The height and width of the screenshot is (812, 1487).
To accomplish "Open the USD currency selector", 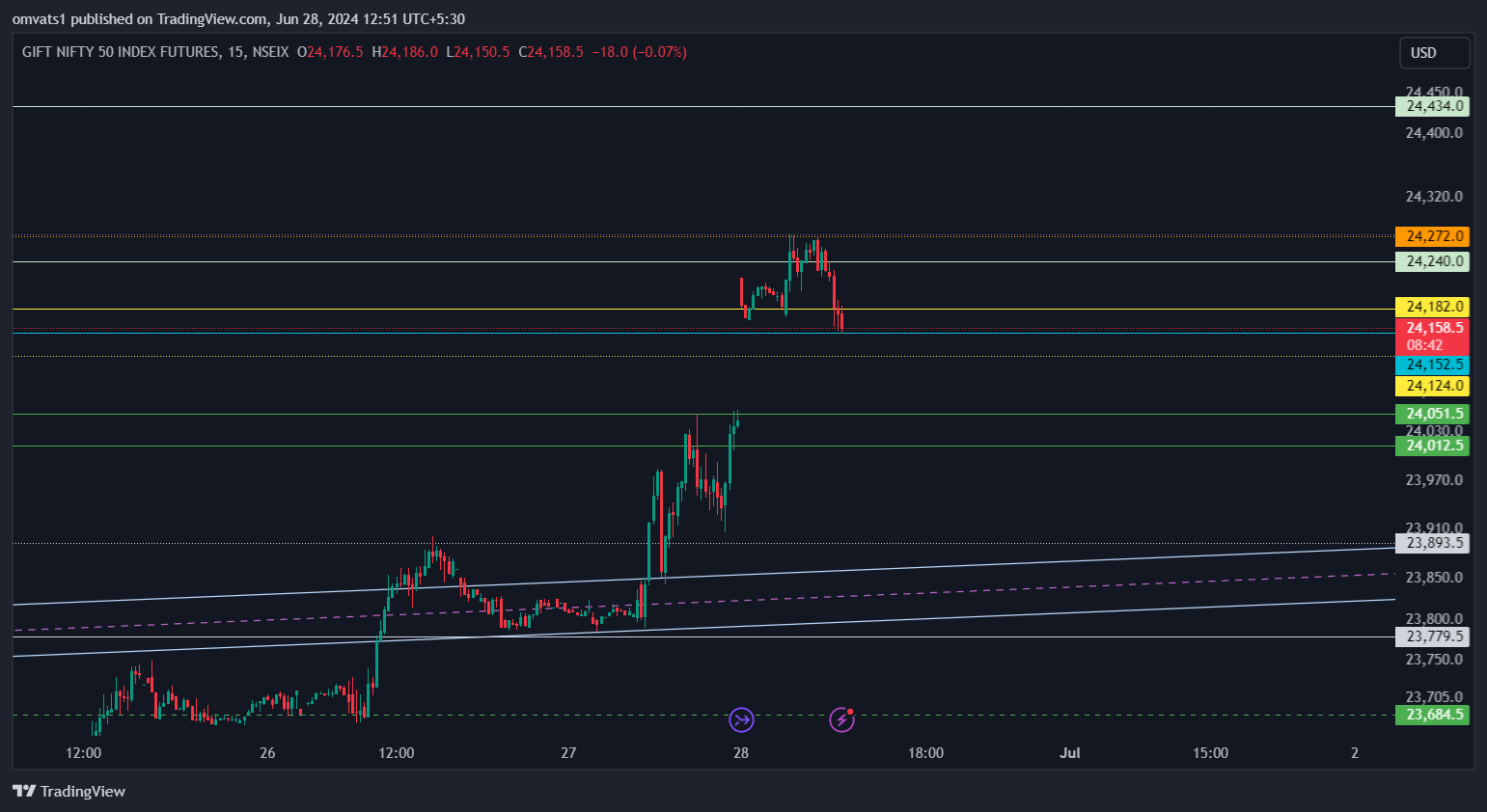I will [1434, 53].
